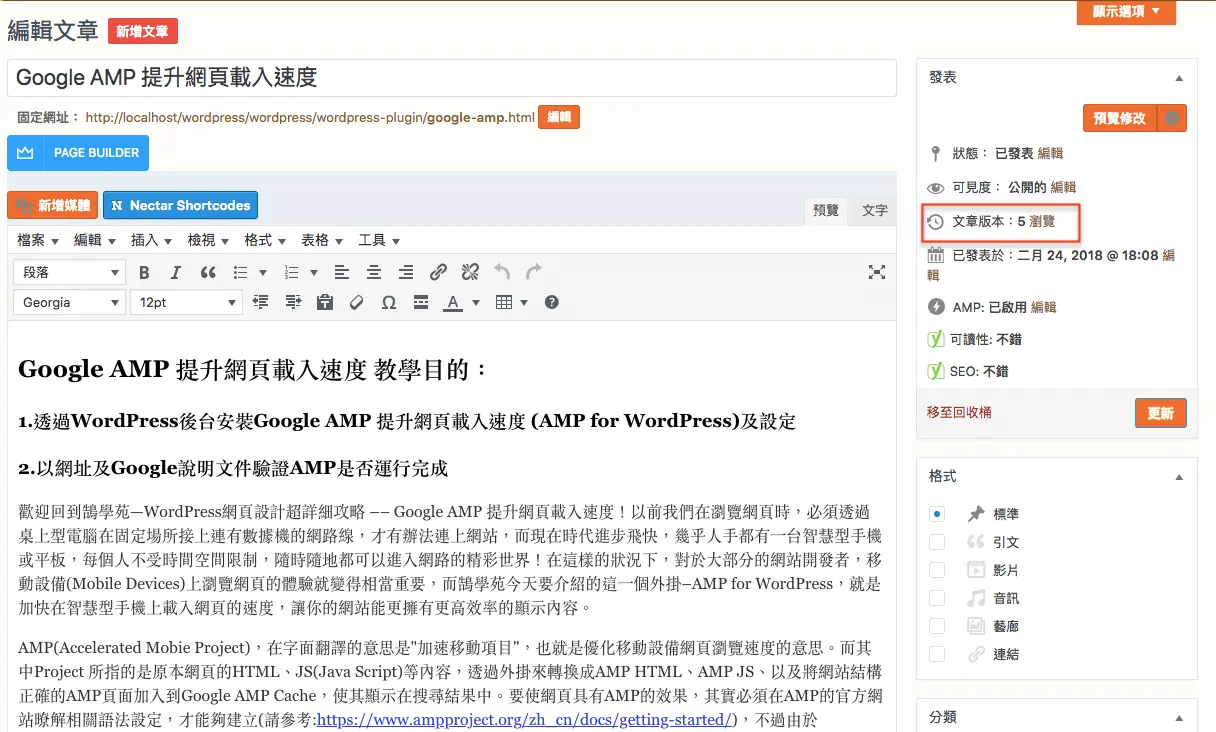
Task: Expand the numbered list style arrow
Action: click(x=314, y=272)
